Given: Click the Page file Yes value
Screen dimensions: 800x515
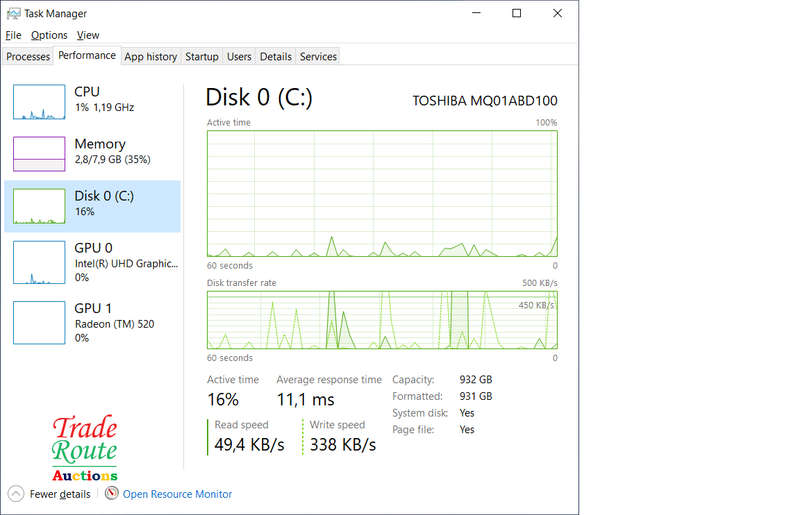Looking at the screenshot, I should (x=467, y=429).
